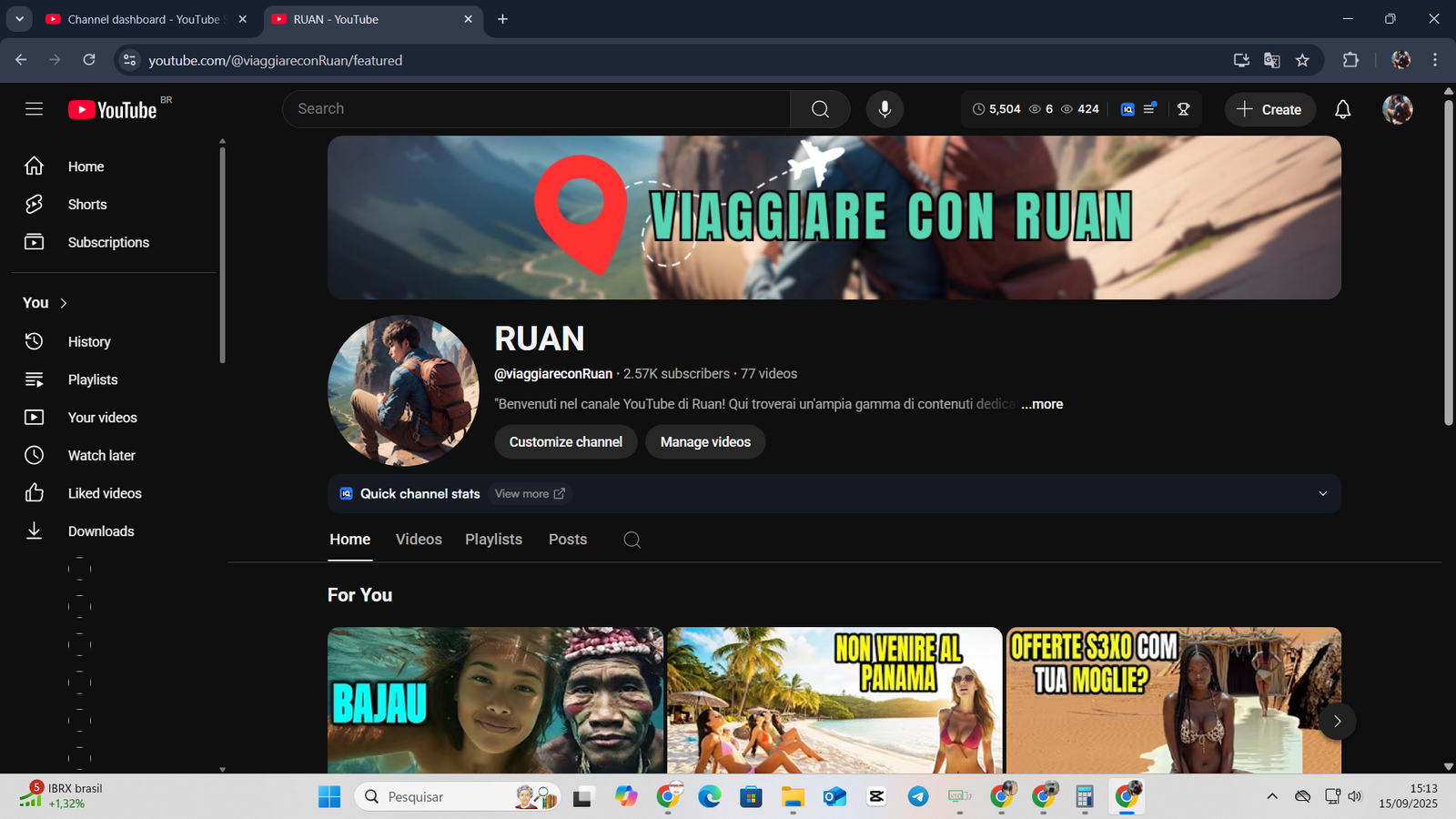Switch to the Posts tab
Viewport: 1456px width, 819px height.
(568, 540)
